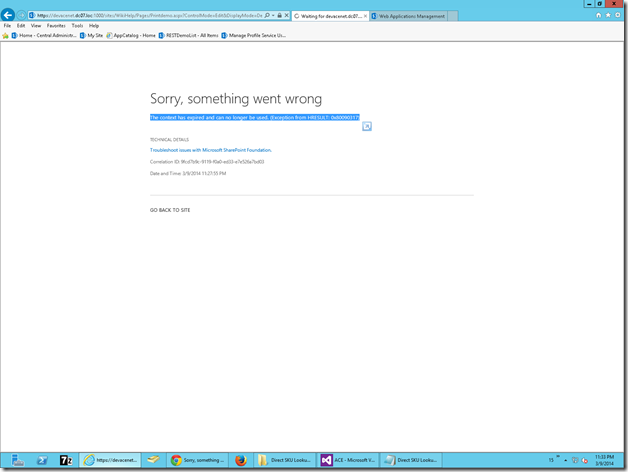Viewport: 628px width, 472px height.
Task: Click the accelerator icon below selected error text
Action: (367, 127)
